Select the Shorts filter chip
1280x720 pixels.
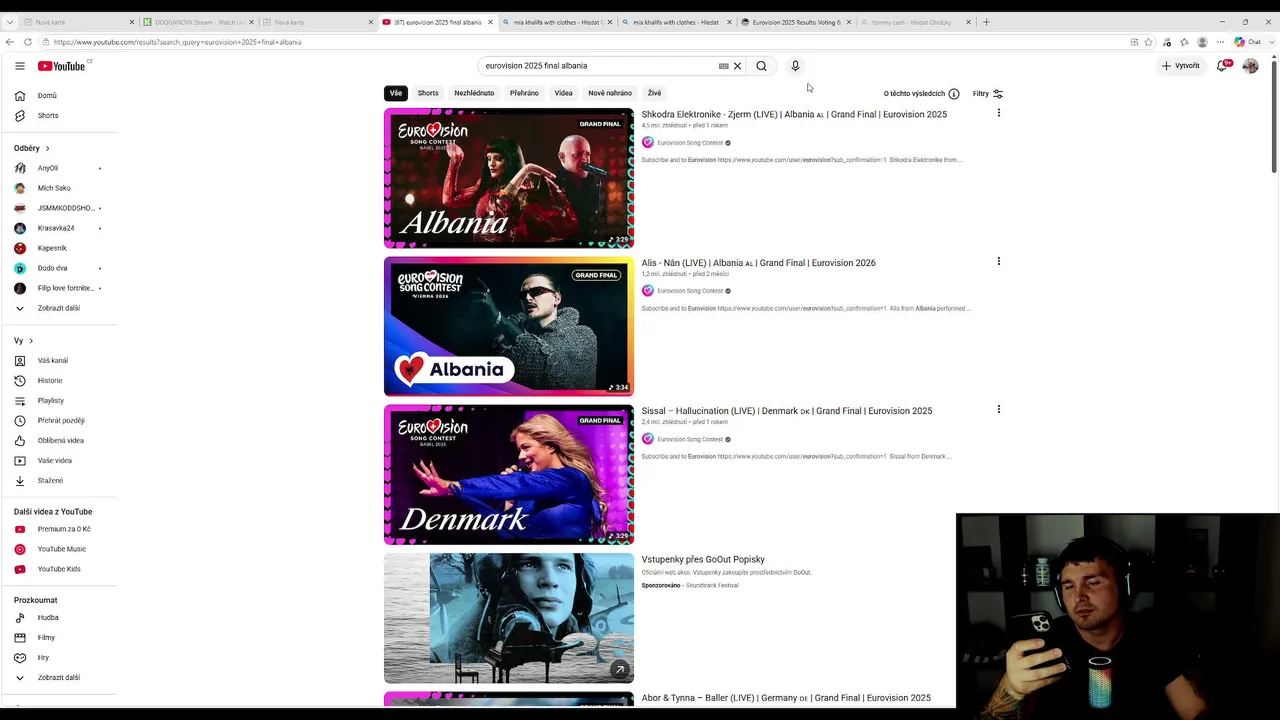click(x=428, y=93)
